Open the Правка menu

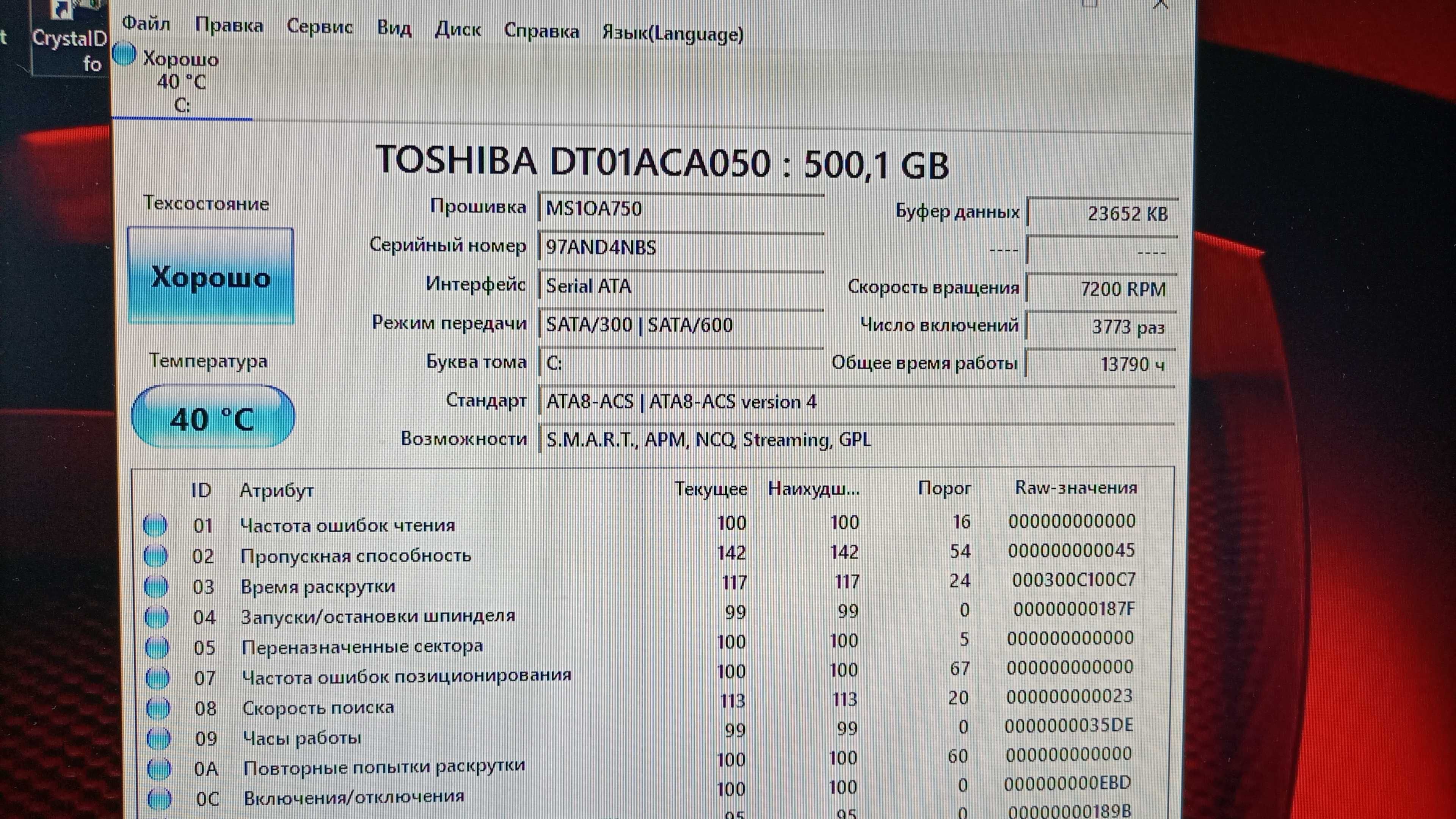pos(229,25)
